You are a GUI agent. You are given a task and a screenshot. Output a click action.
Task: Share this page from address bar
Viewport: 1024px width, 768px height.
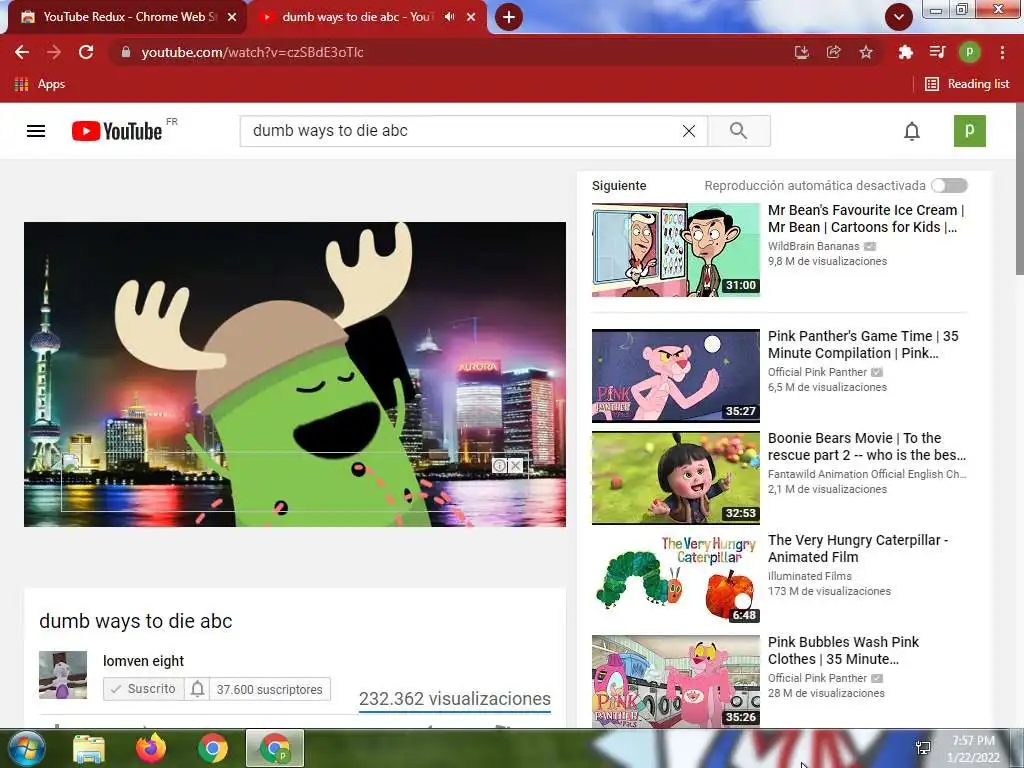(x=833, y=52)
